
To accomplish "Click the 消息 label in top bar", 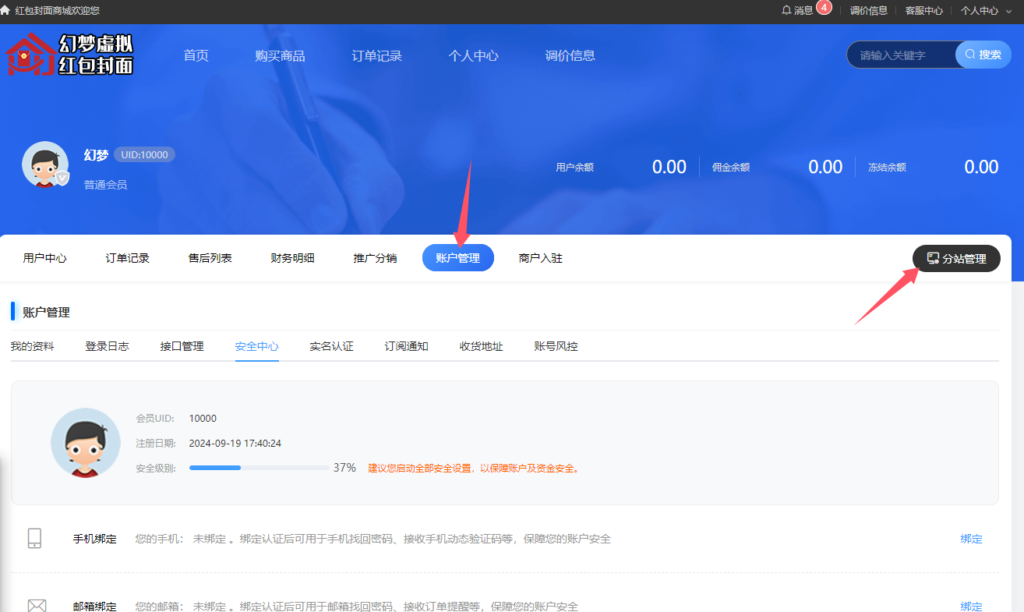I will (803, 10).
